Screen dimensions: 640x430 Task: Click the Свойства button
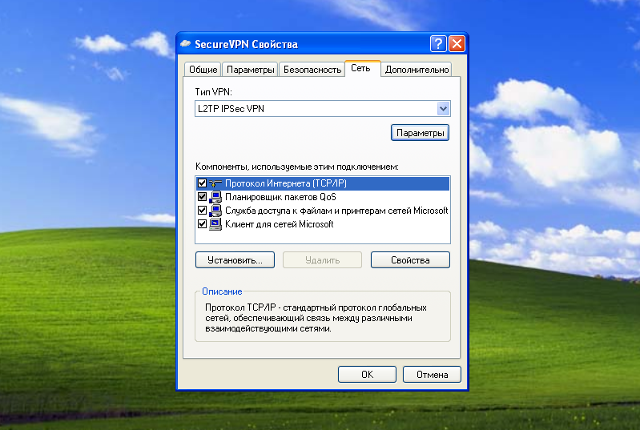point(410,260)
